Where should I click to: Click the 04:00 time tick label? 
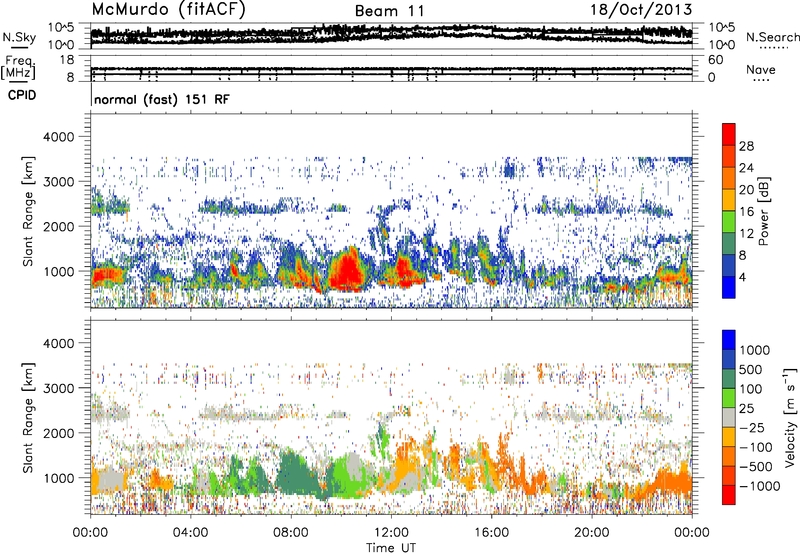[x=190, y=533]
